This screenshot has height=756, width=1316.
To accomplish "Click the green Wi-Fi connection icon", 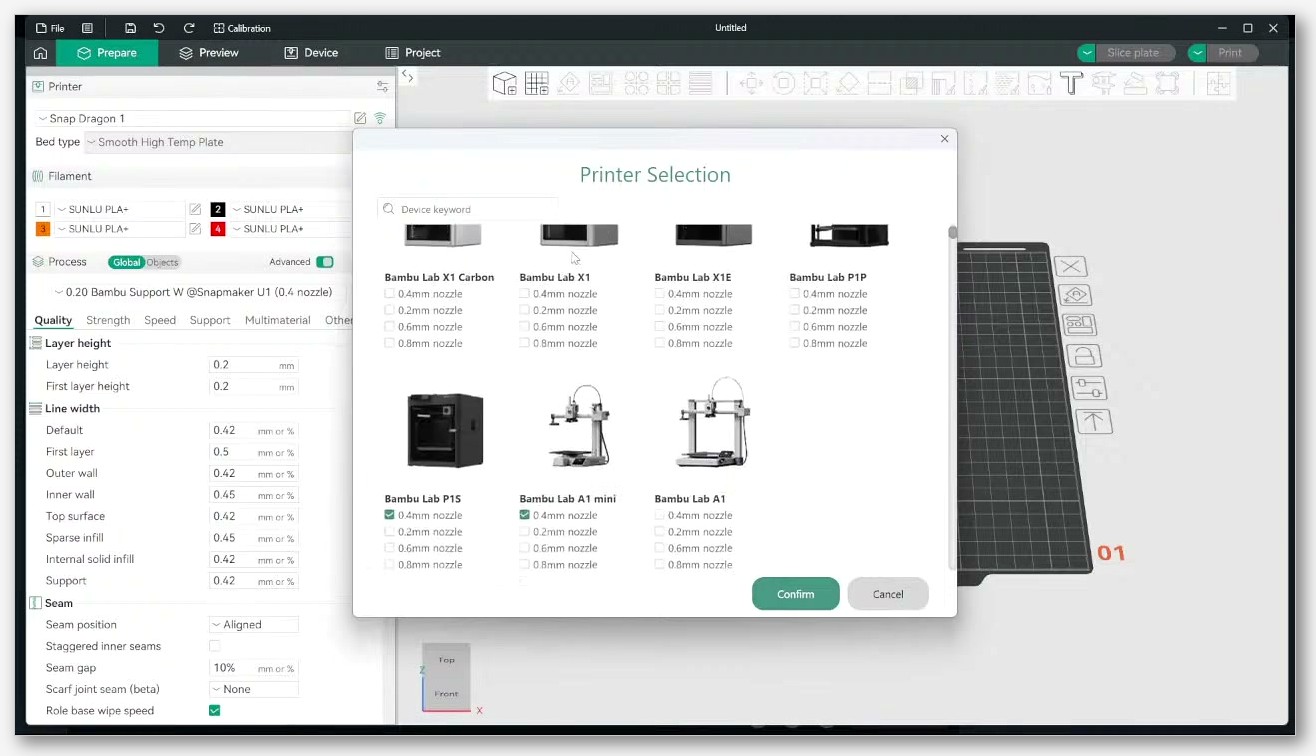I will (x=380, y=118).
